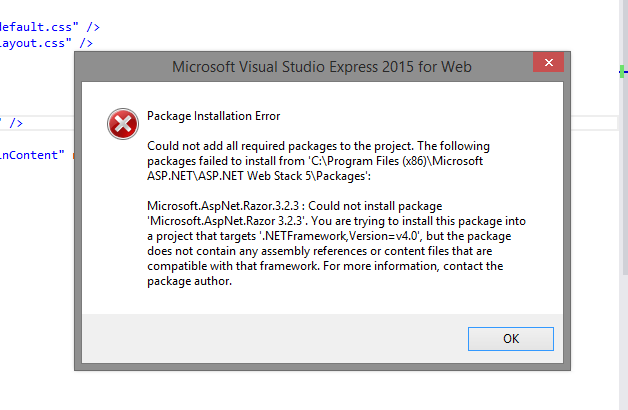
Task: Place cursor on default.css code line
Action: pos(50,27)
